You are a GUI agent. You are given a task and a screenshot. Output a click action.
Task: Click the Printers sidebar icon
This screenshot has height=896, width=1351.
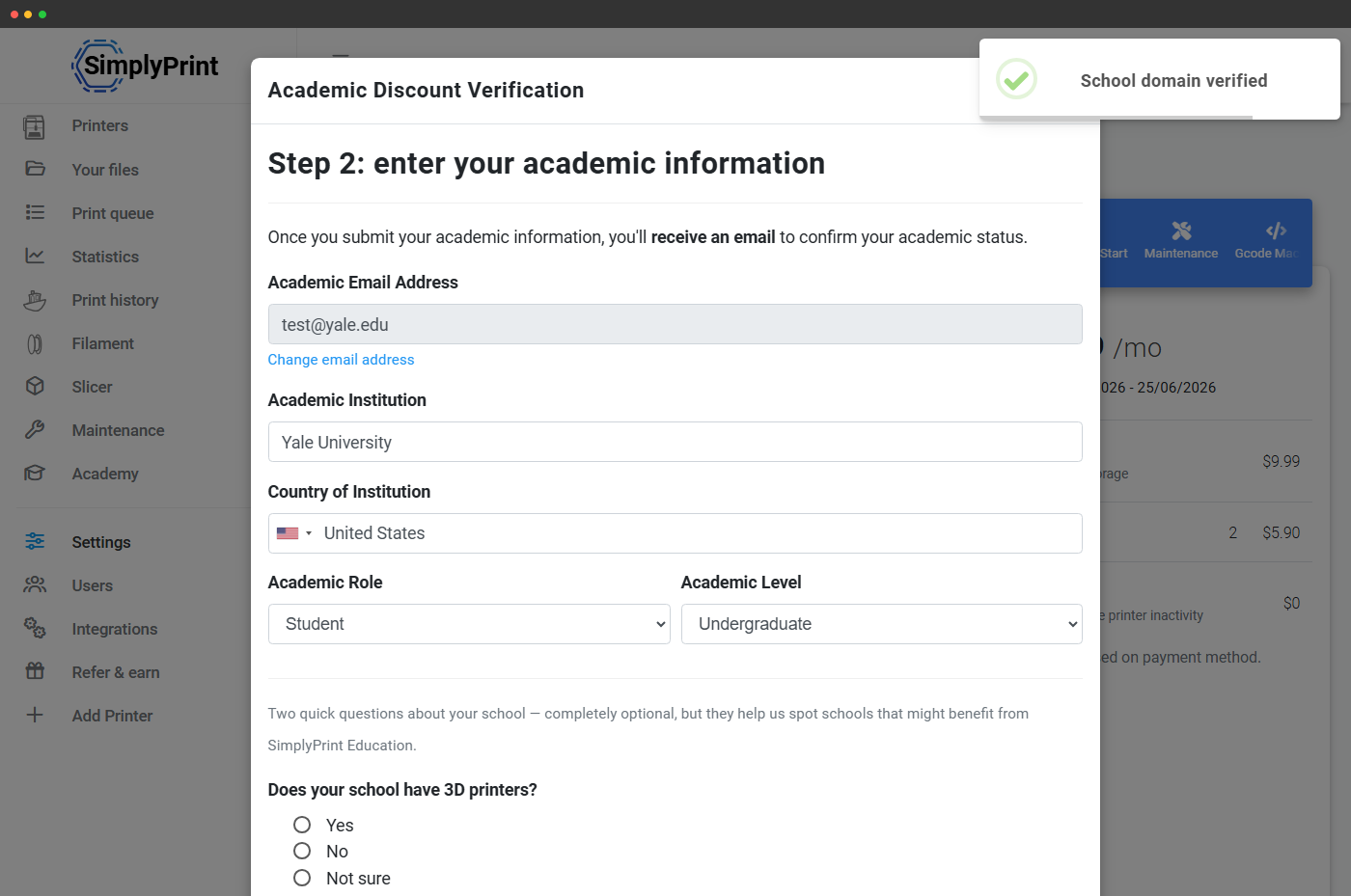[35, 126]
